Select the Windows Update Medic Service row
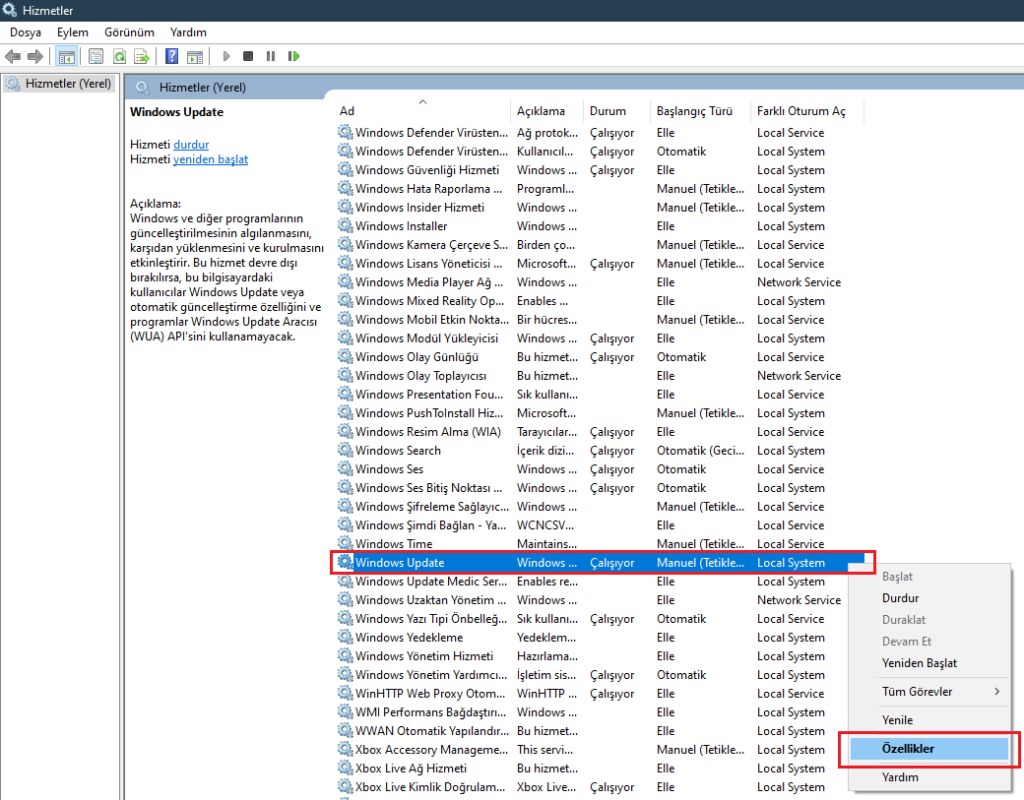This screenshot has width=1024, height=800. [x=590, y=581]
